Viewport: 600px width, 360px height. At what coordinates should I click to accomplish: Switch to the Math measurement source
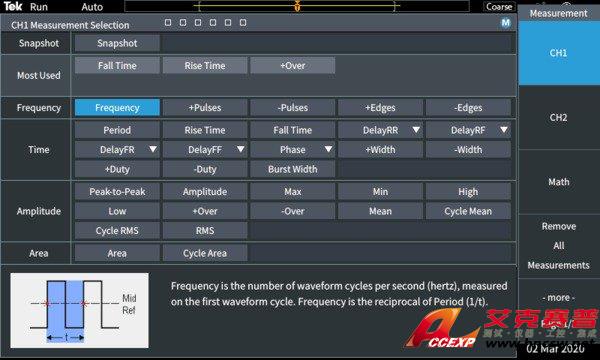tap(558, 182)
